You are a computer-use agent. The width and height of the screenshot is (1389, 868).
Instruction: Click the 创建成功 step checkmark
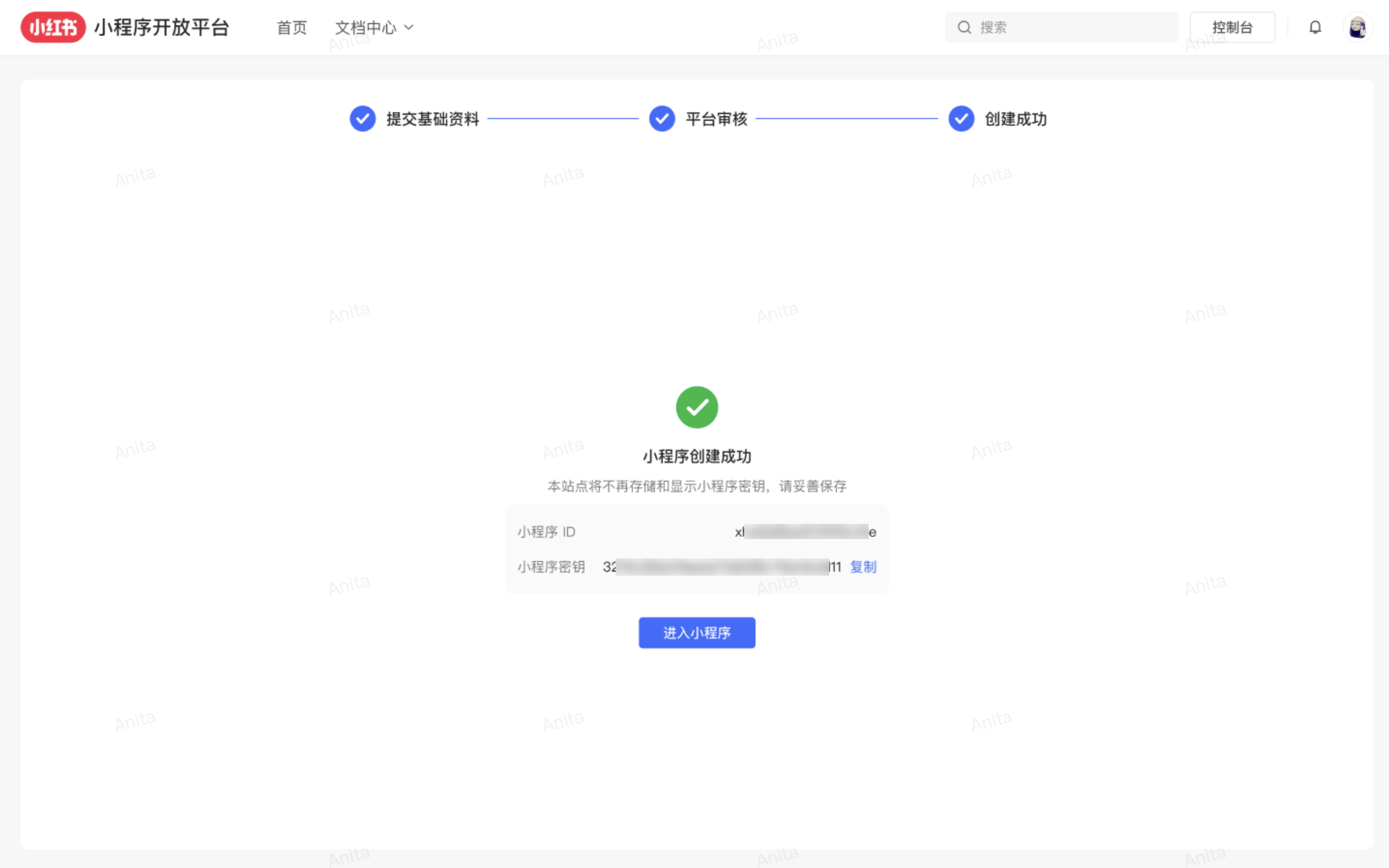[961, 119]
